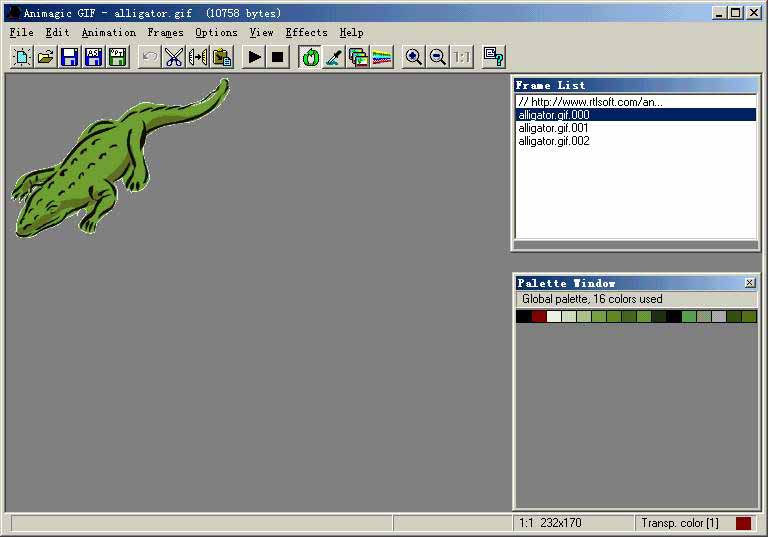This screenshot has width=769, height=537.
Task: Toggle the green loop animation icon
Action: [x=310, y=57]
